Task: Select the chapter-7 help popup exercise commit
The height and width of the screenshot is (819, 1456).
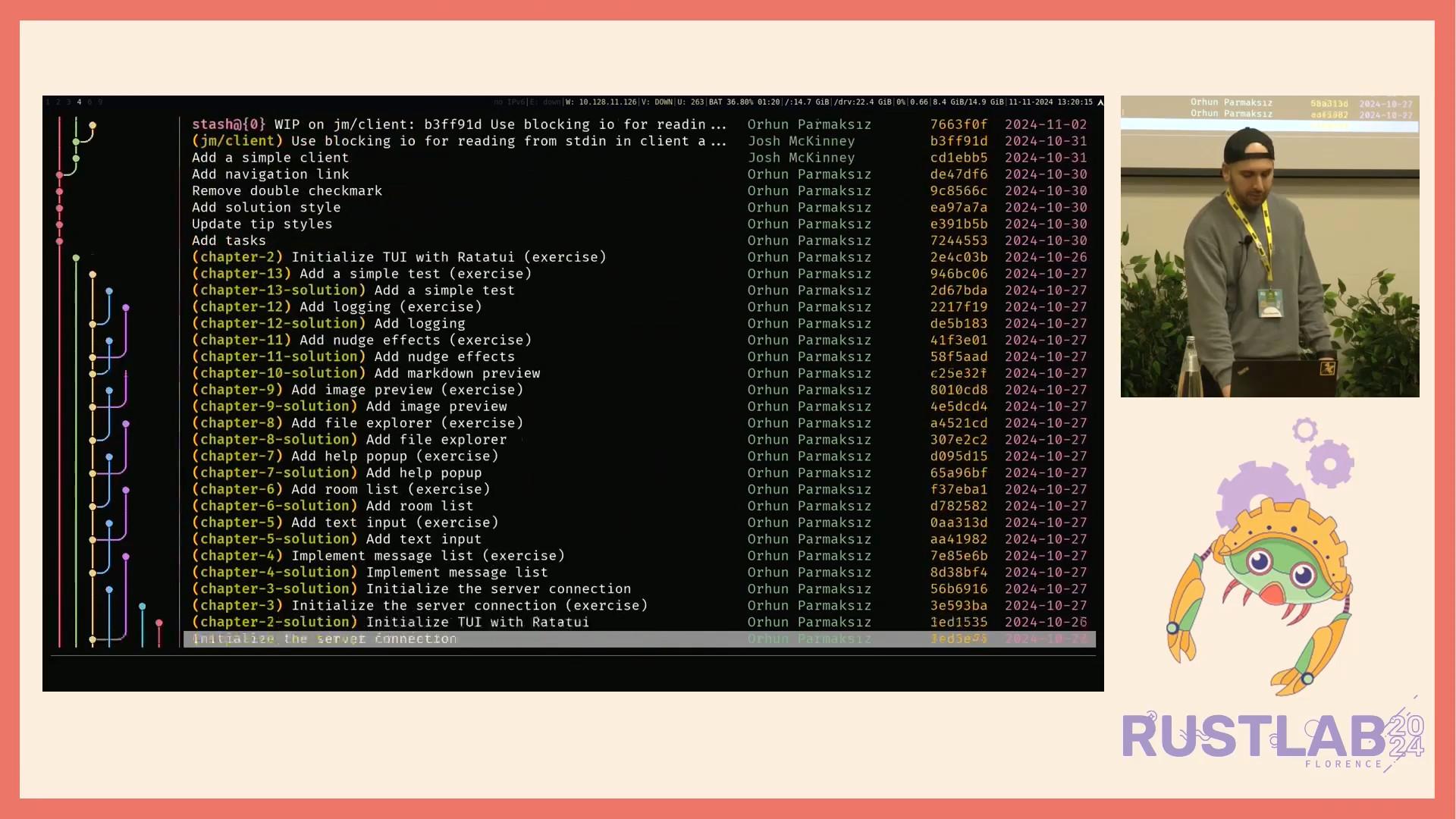Action: [x=639, y=457]
